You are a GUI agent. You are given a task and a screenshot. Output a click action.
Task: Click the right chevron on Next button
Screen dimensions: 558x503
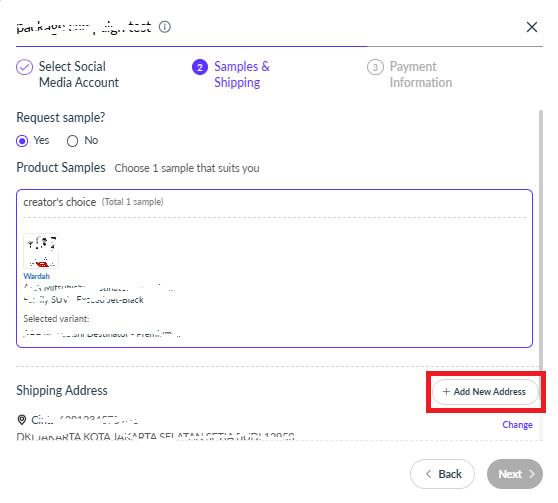point(532,474)
